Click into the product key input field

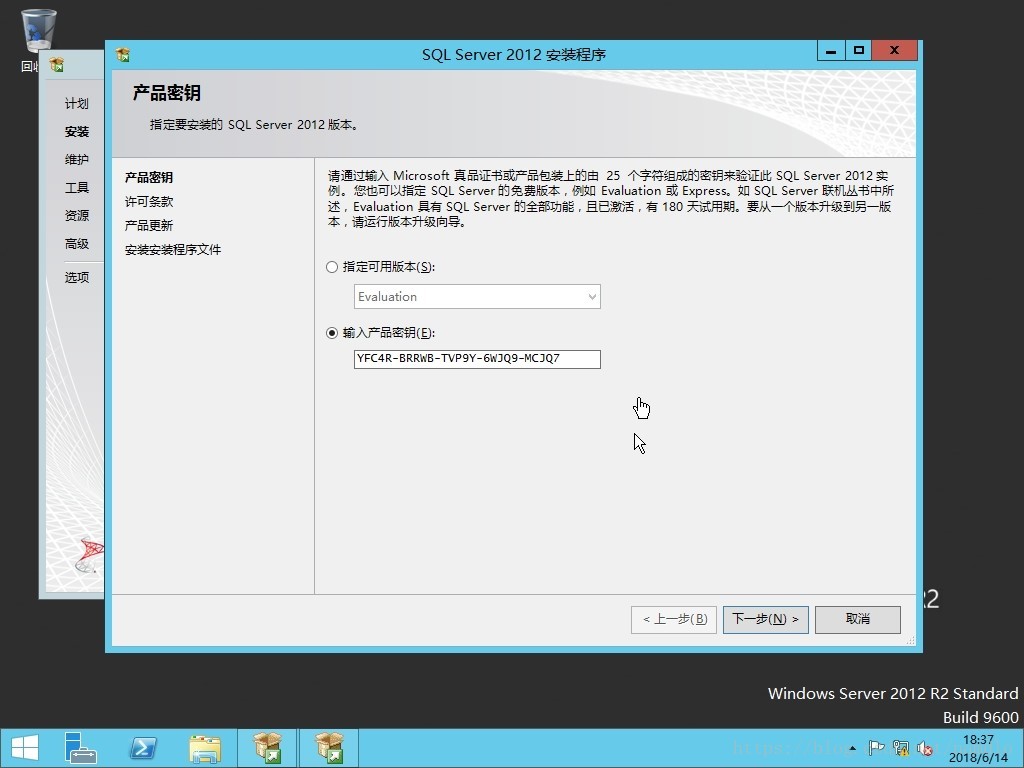477,359
